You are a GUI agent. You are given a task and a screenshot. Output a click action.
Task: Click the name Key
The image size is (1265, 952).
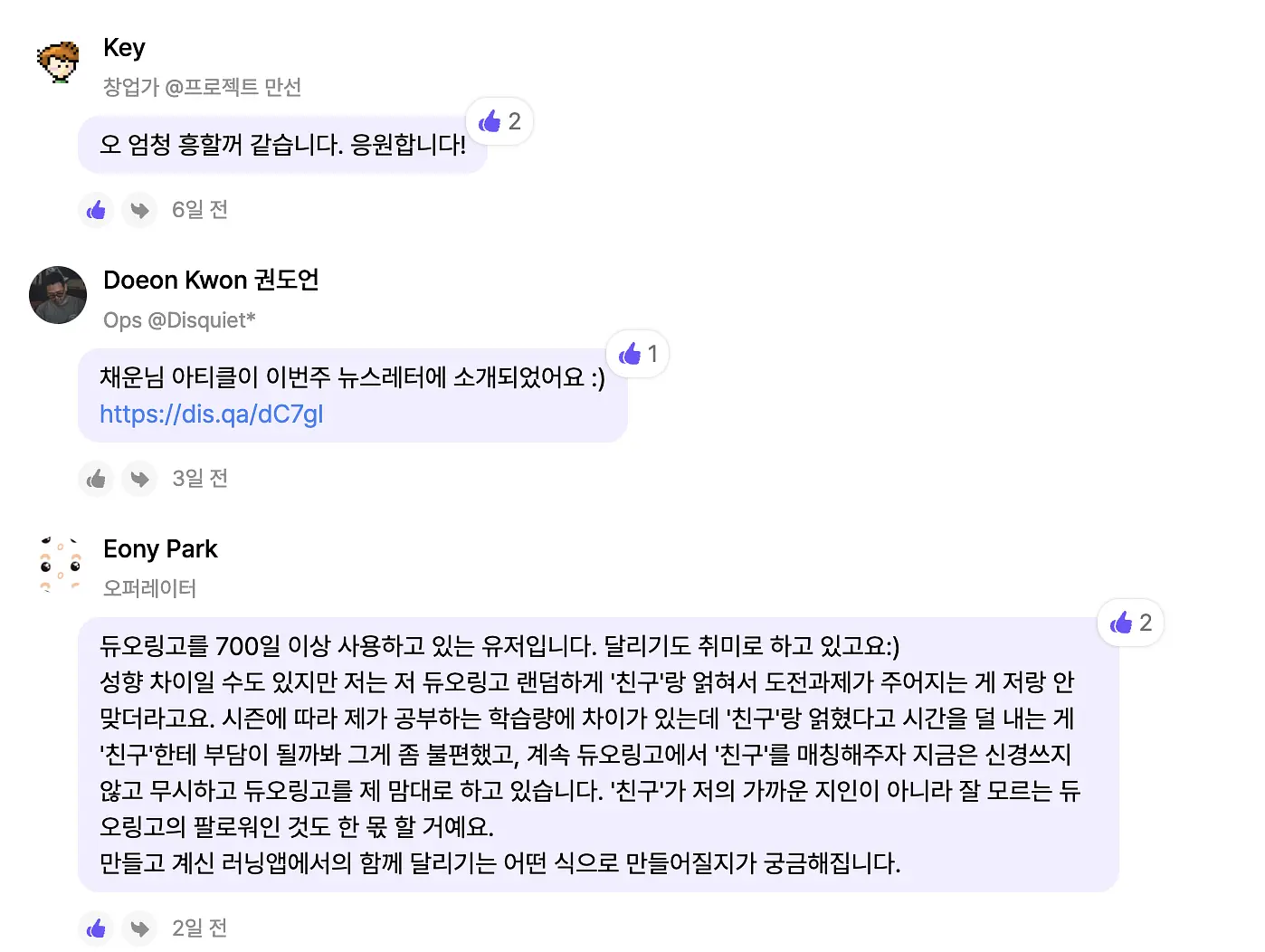point(124,47)
